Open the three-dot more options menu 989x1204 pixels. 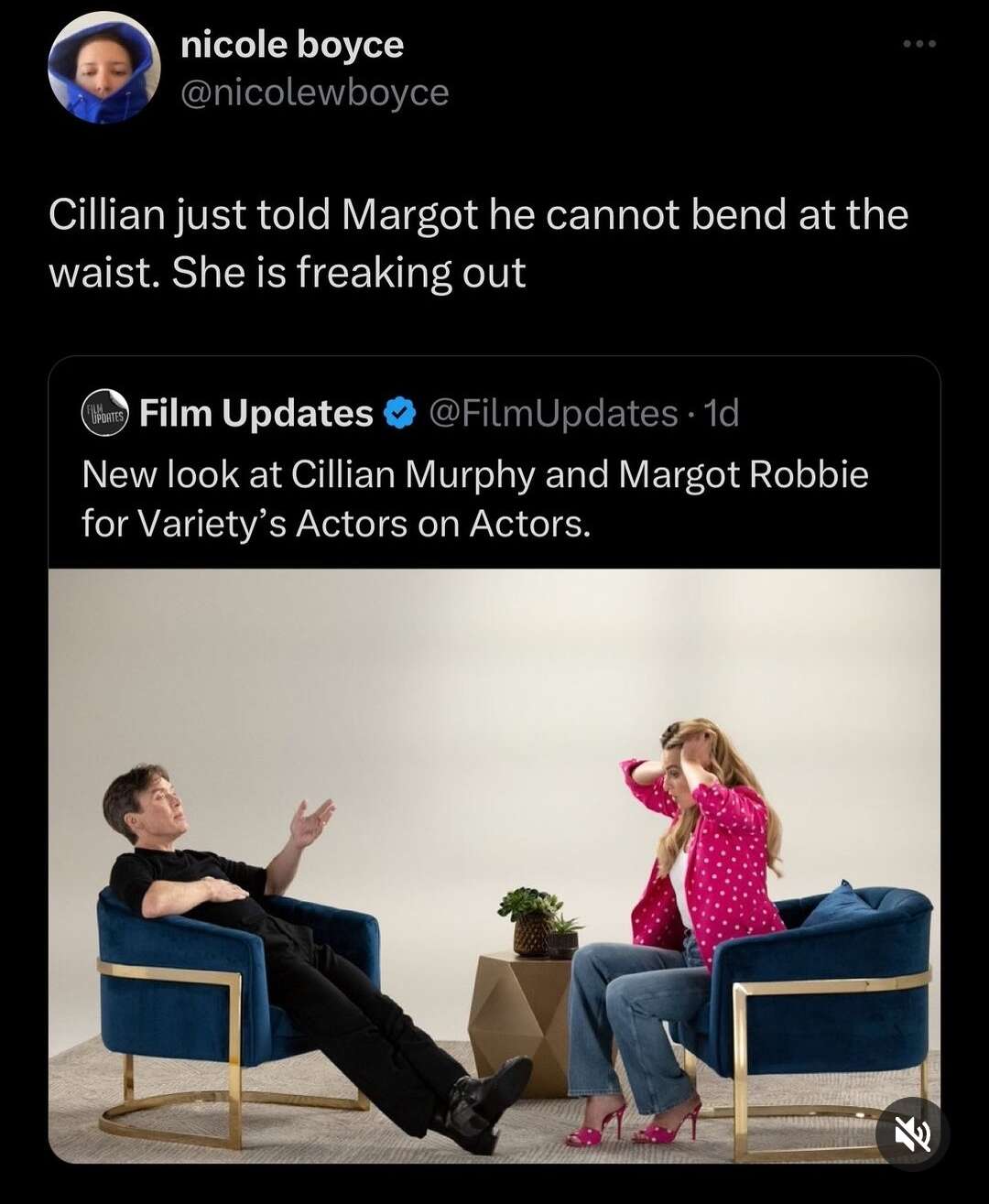919,43
